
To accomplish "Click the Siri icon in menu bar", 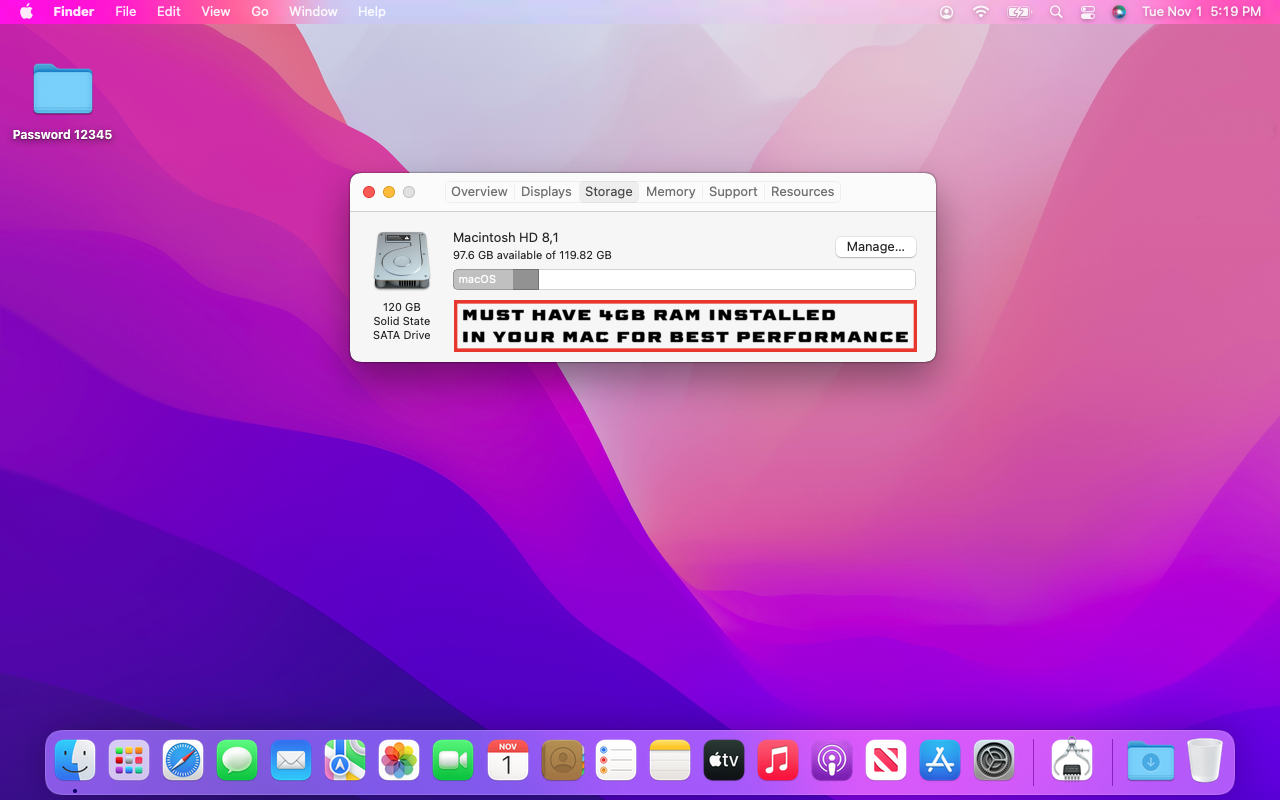I will pos(1119,12).
